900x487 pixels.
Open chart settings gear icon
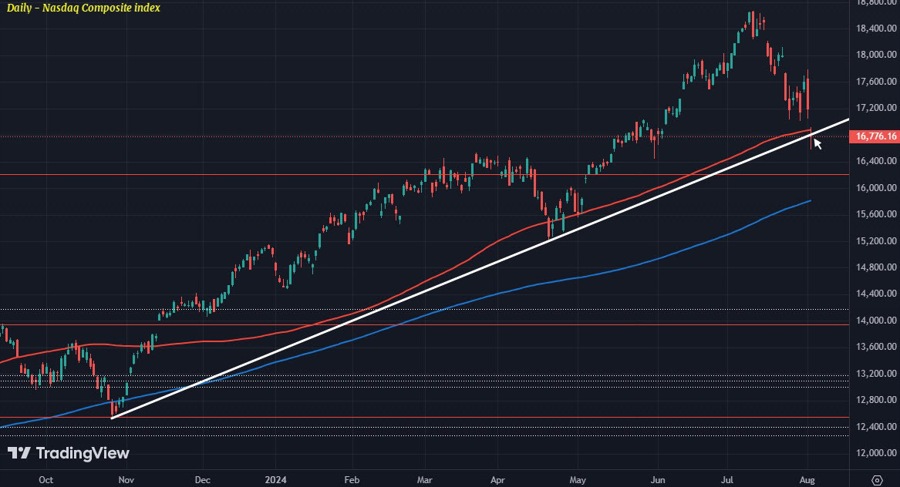click(x=876, y=479)
